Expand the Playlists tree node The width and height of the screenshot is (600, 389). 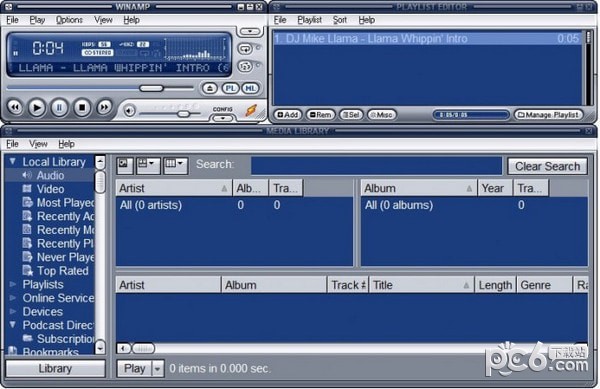coord(13,285)
